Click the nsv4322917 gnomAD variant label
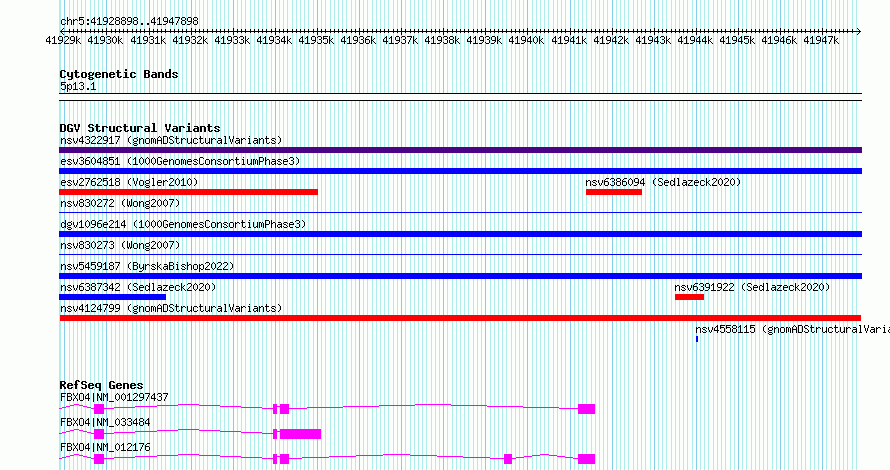The width and height of the screenshot is (890, 470). (171, 140)
